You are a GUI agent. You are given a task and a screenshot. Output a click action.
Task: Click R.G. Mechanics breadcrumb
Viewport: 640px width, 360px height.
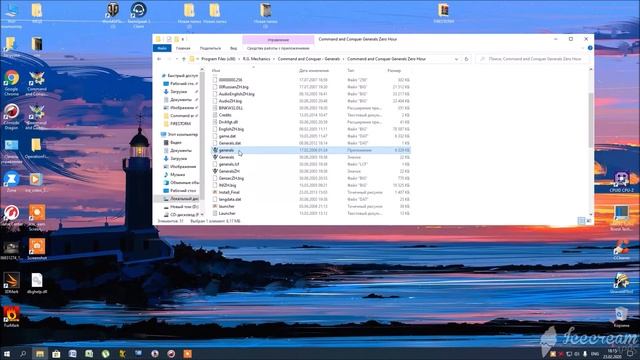[256, 59]
